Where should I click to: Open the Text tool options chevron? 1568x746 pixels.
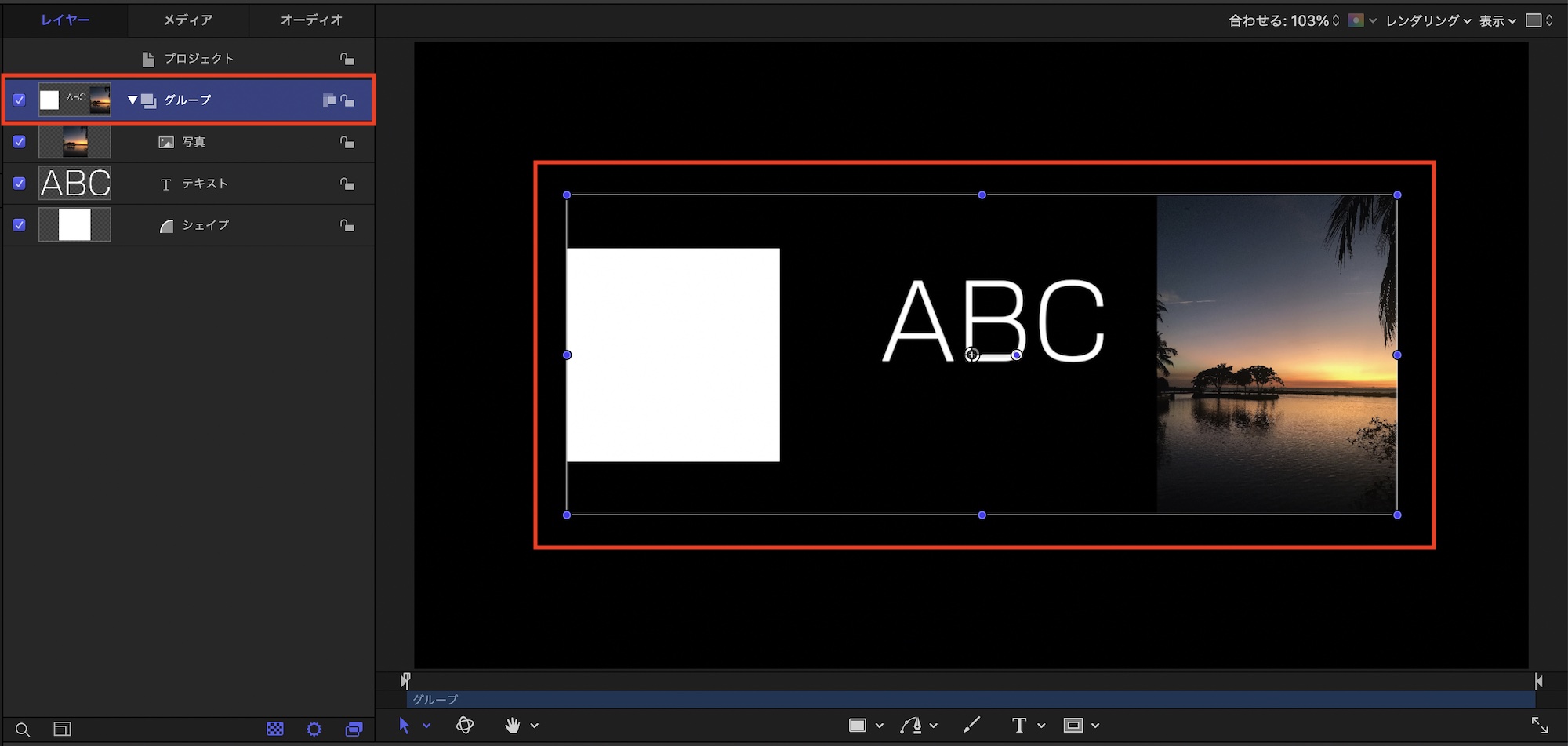click(x=1041, y=726)
